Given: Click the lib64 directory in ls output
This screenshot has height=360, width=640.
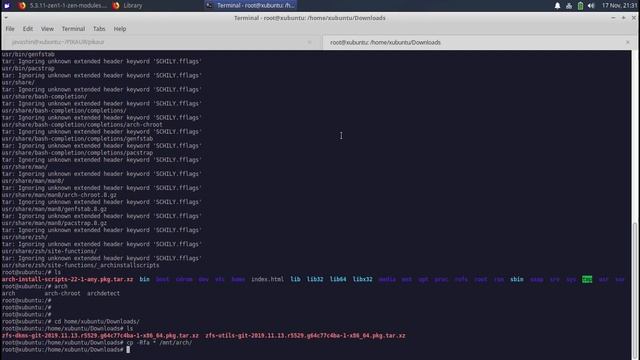Looking at the screenshot, I should (338, 279).
